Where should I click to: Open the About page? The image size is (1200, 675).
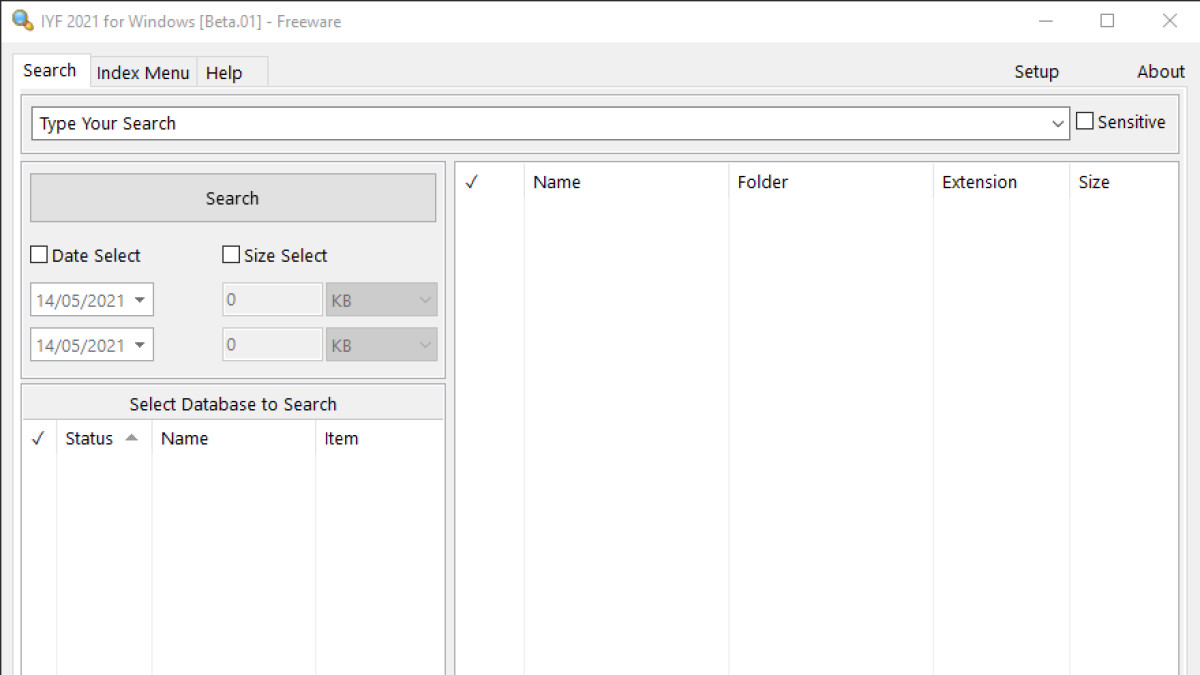1160,72
